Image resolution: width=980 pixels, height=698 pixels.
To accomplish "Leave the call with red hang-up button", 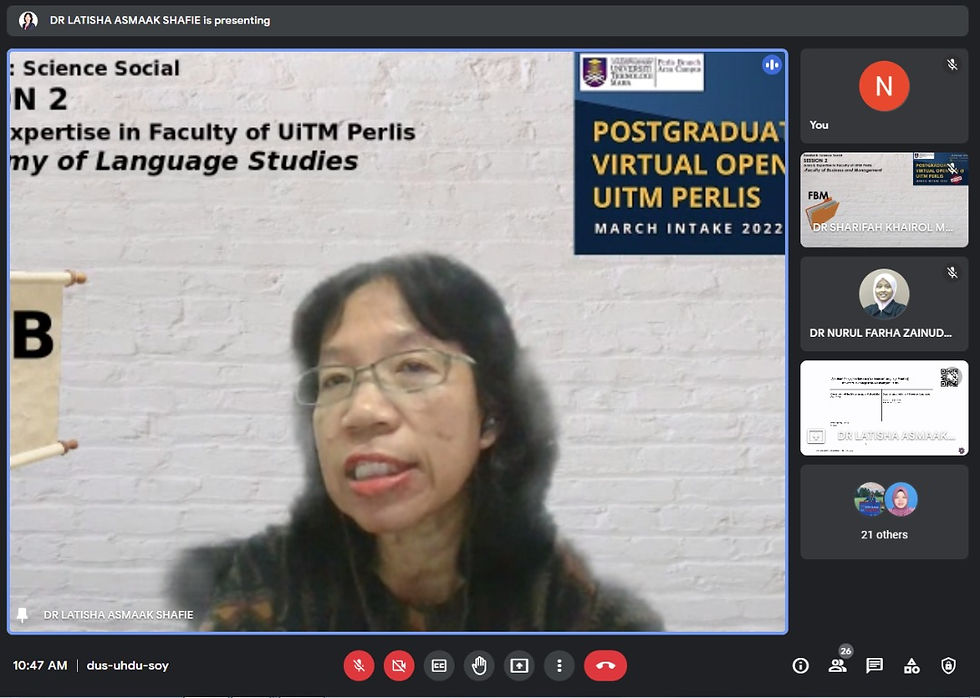I will 605,666.
